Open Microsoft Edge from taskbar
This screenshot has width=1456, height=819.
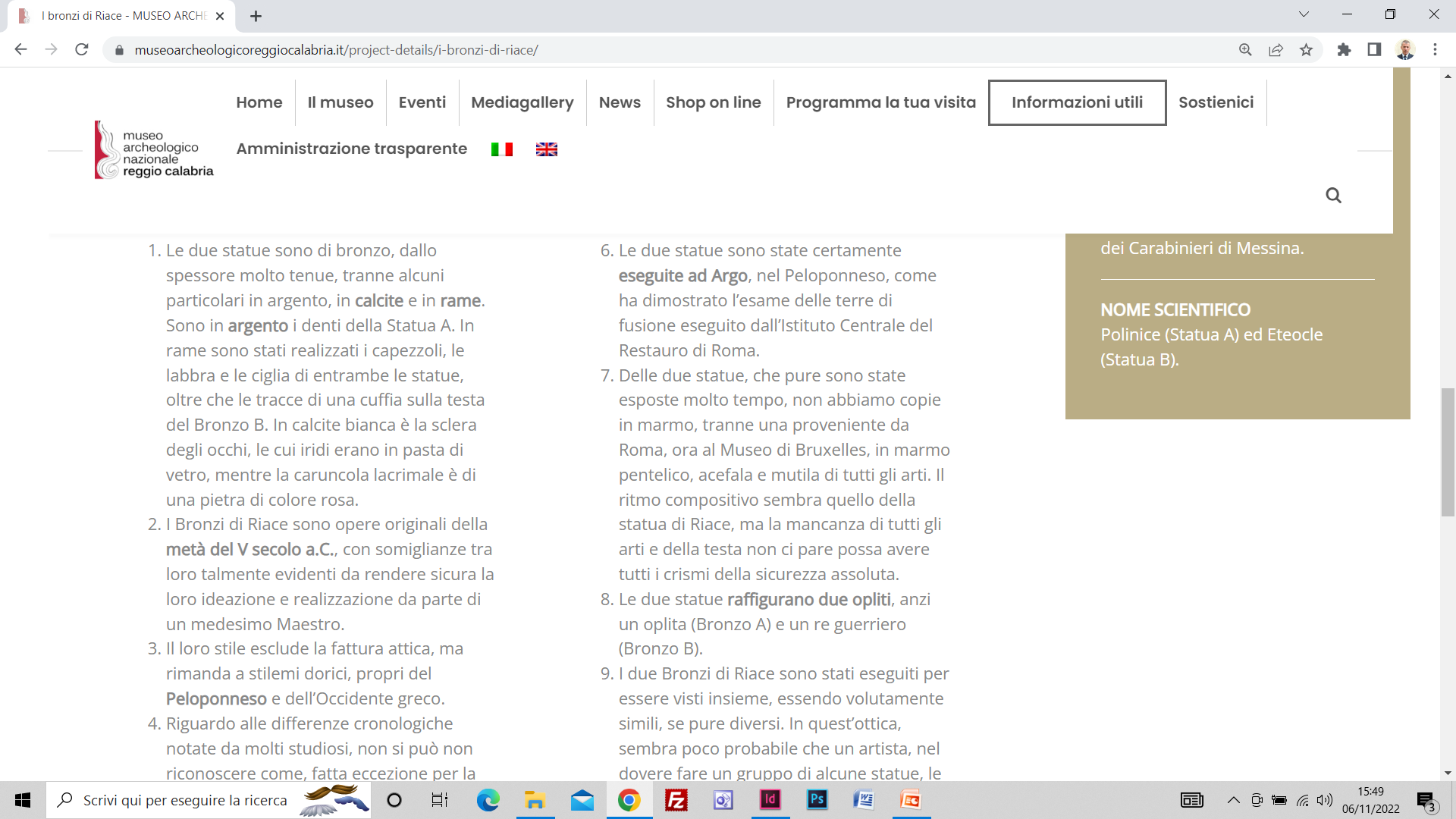pos(488,800)
